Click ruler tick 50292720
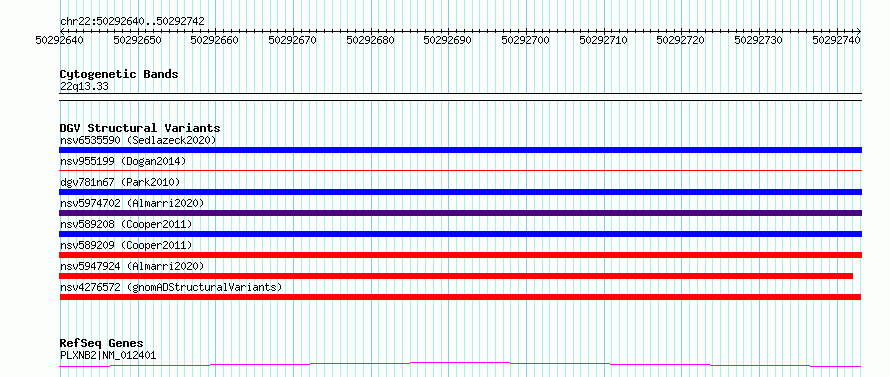This screenshot has width=890, height=377. click(x=681, y=40)
